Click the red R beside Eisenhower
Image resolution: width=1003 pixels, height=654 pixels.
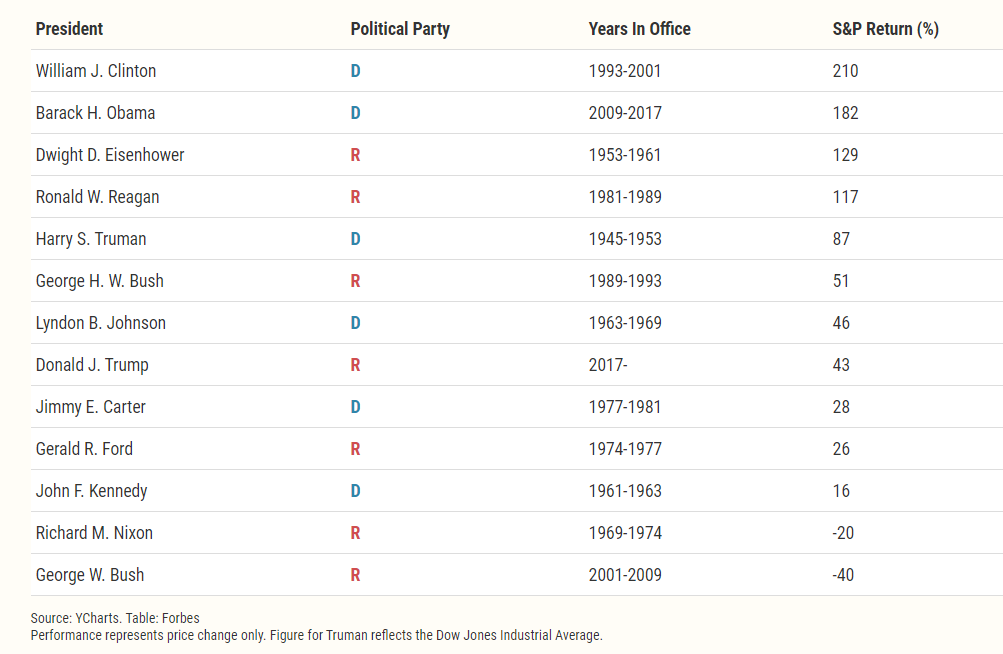point(356,155)
